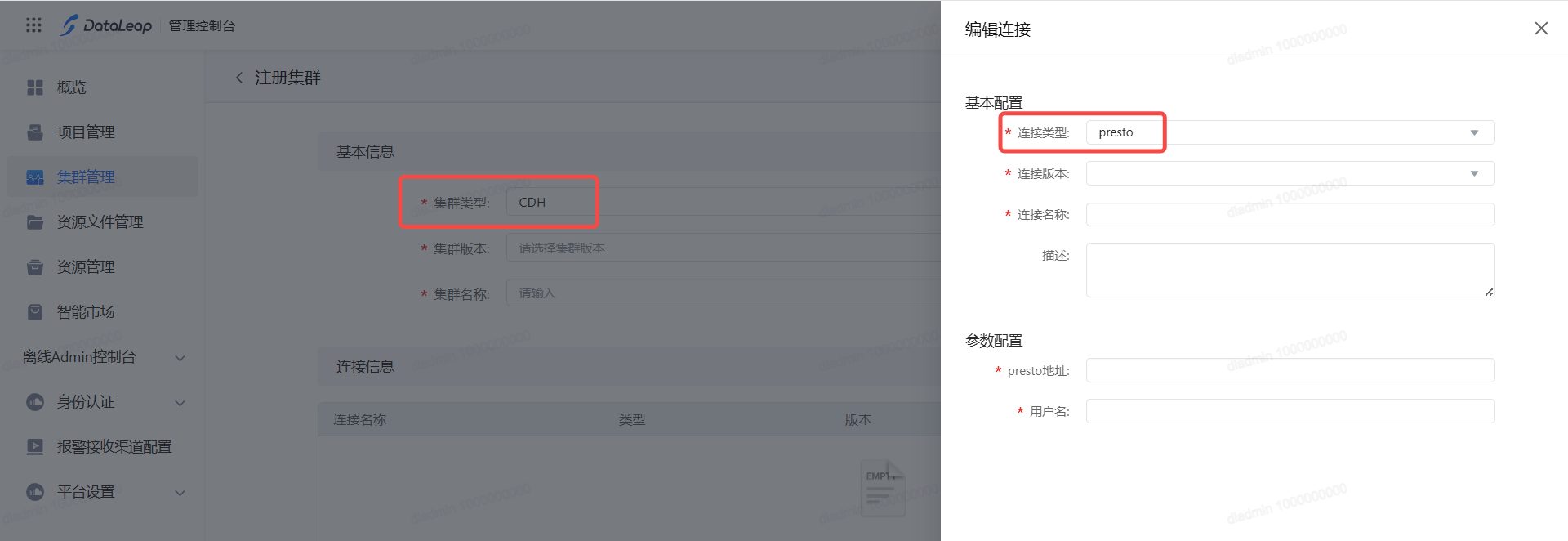Open the 连接版本 dropdown
This screenshot has width=1568, height=541.
(x=1290, y=173)
